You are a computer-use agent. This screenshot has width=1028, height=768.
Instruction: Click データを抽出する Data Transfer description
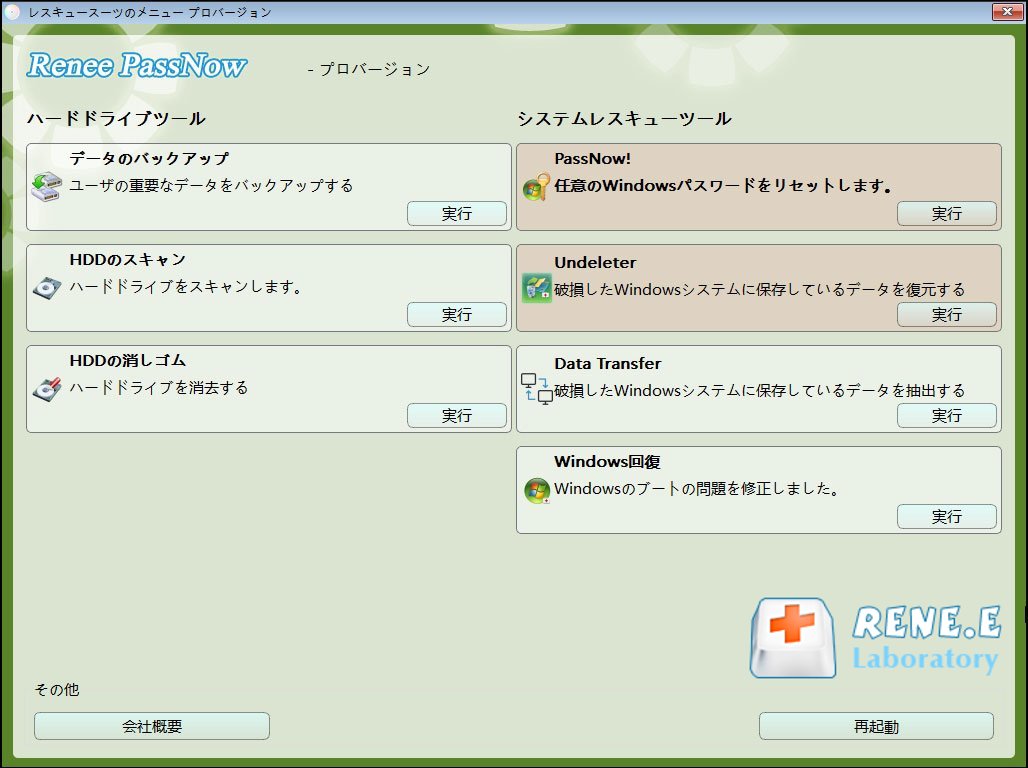pos(760,390)
